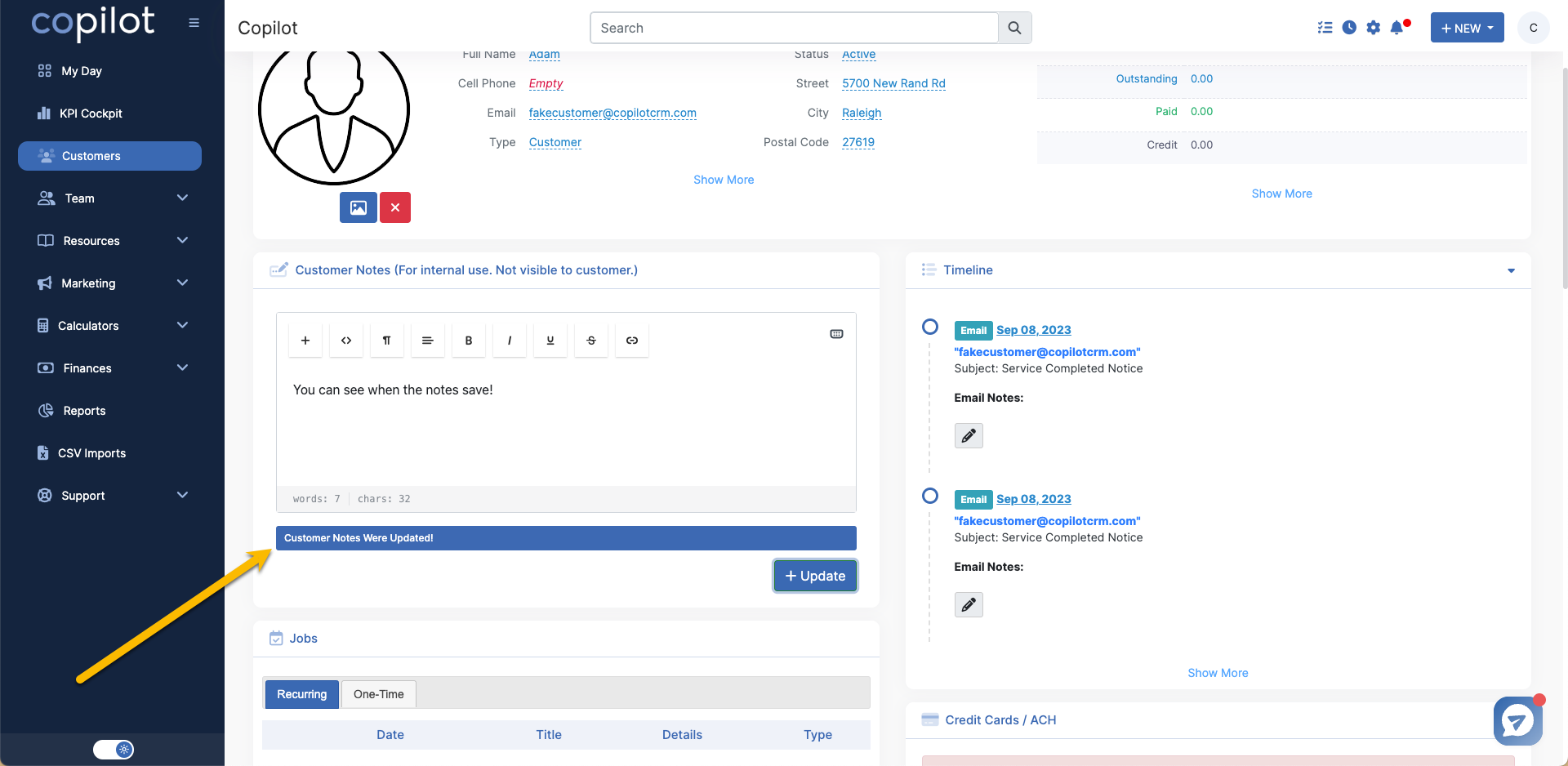1568x766 pixels.
Task: Click the plus insert button in notes editor
Action: (305, 341)
